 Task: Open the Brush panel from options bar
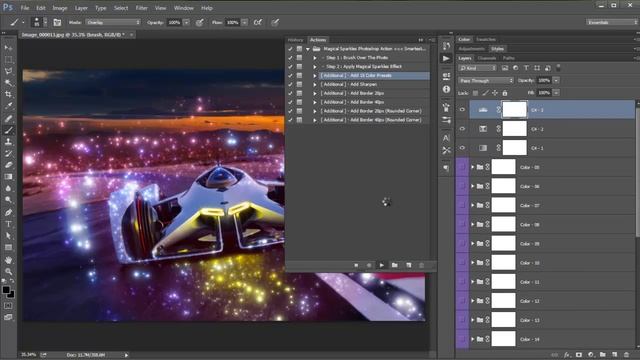click(57, 22)
